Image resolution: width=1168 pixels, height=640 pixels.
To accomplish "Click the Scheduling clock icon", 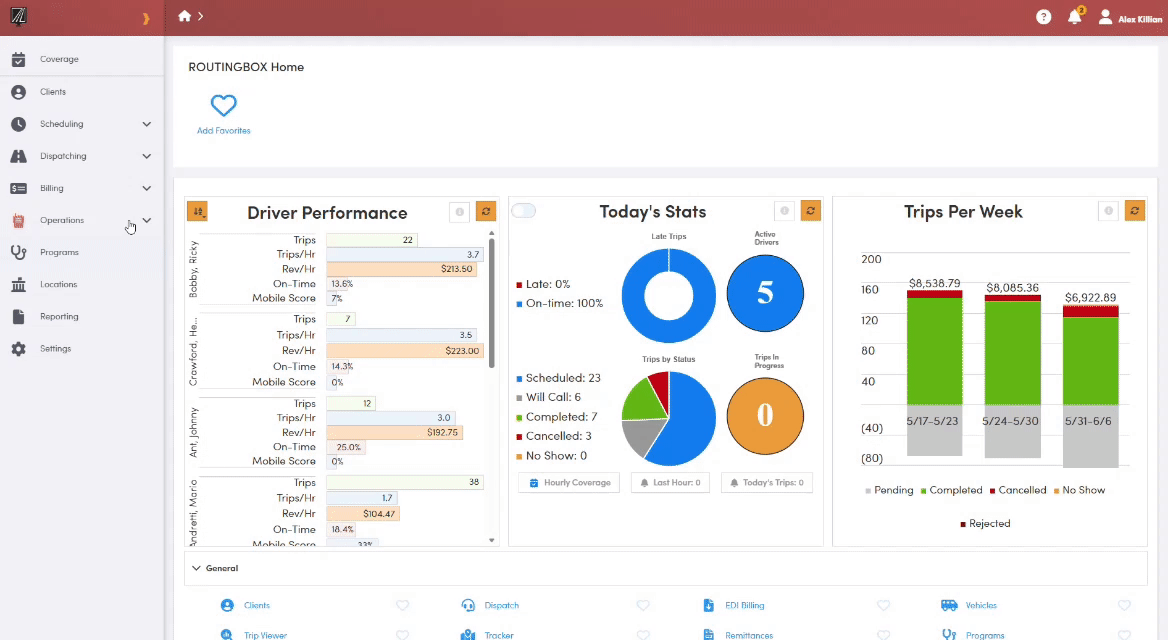I will (x=19, y=124).
